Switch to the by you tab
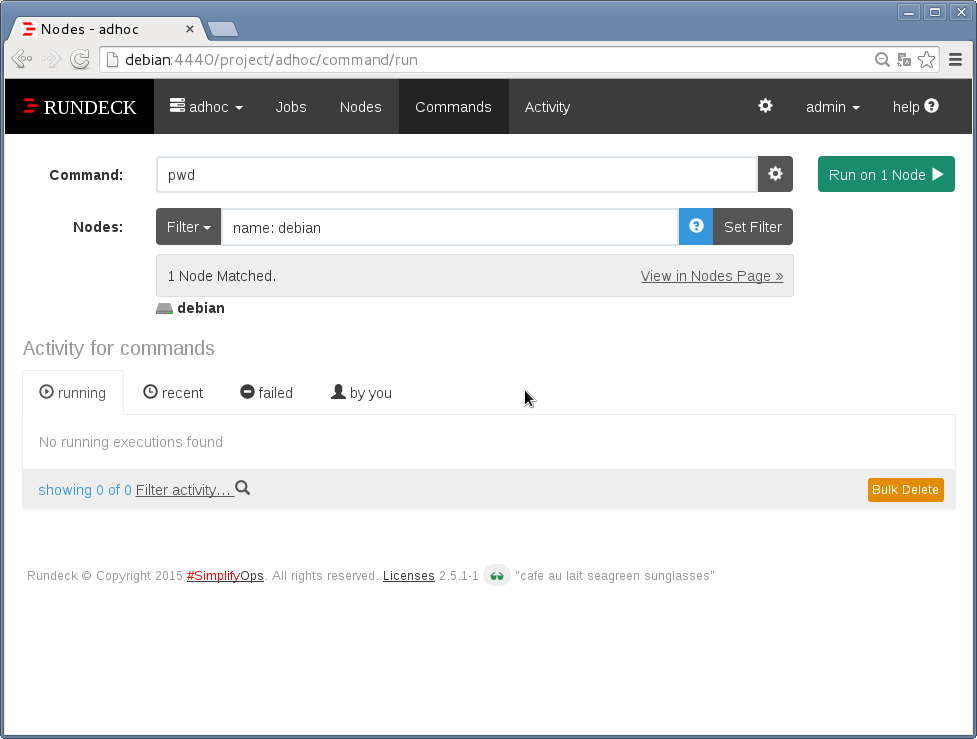This screenshot has width=977, height=739. (361, 393)
